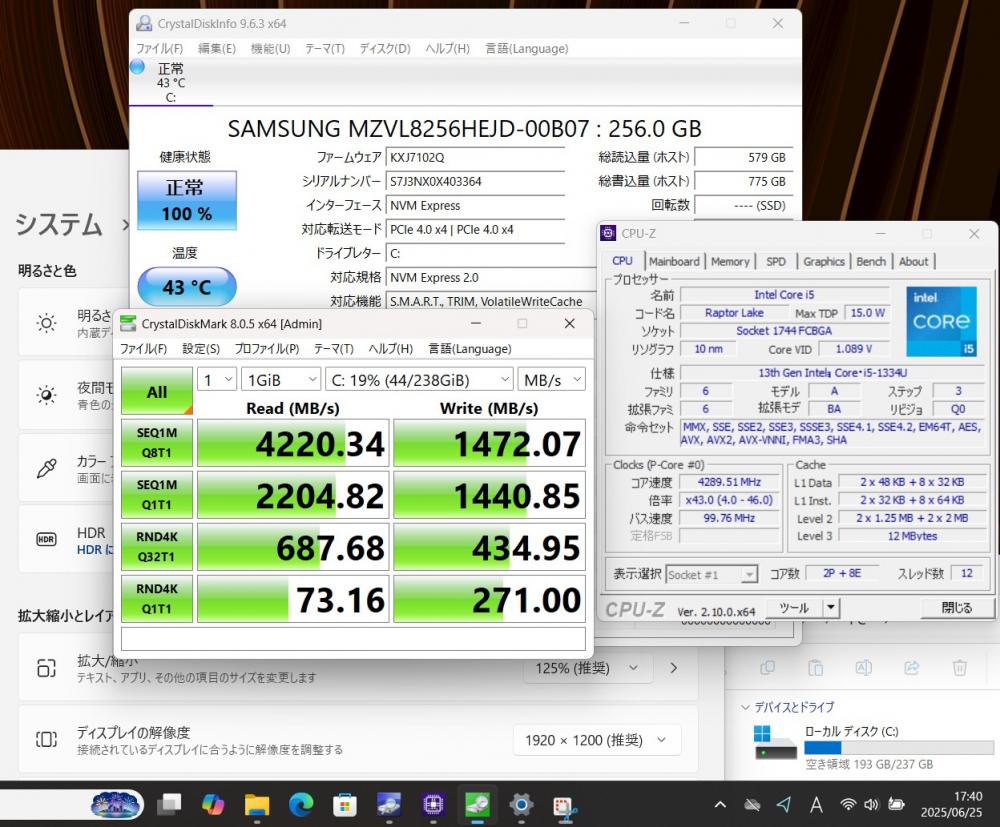Click the Intel Core i5 logo badge in CPU-Z
Screen dimensions: 1000x827
tap(941, 321)
